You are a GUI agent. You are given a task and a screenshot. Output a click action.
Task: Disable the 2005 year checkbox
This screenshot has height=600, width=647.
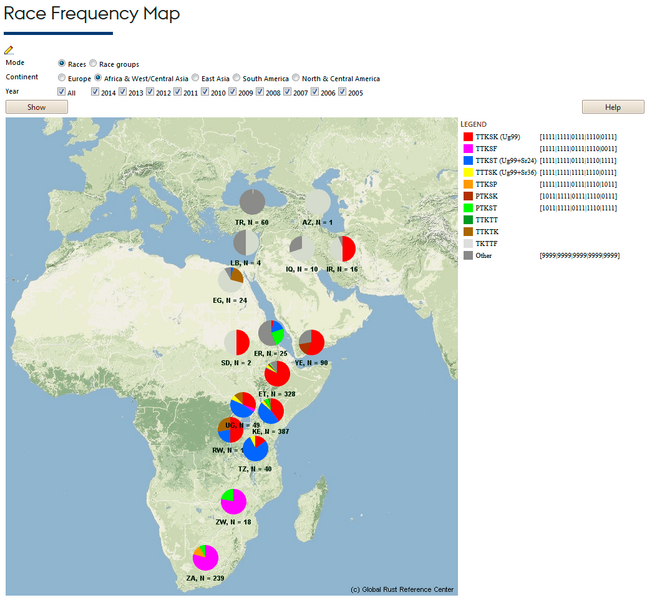pyautogui.click(x=343, y=92)
